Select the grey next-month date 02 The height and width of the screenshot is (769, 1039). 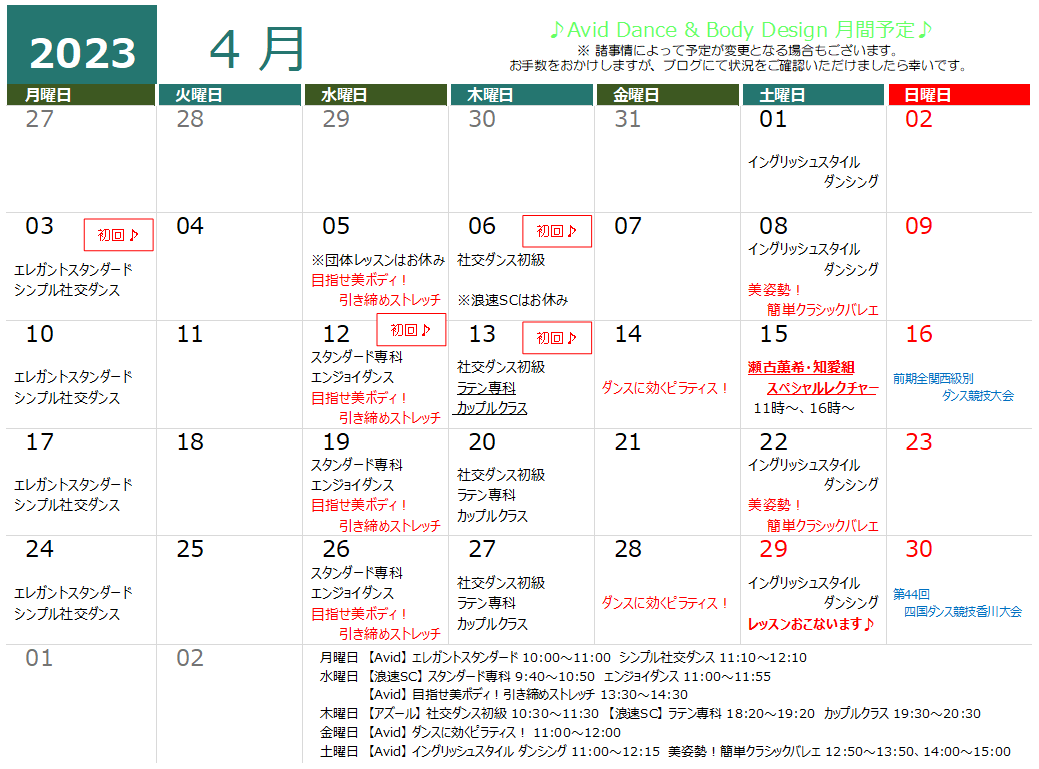click(190, 658)
